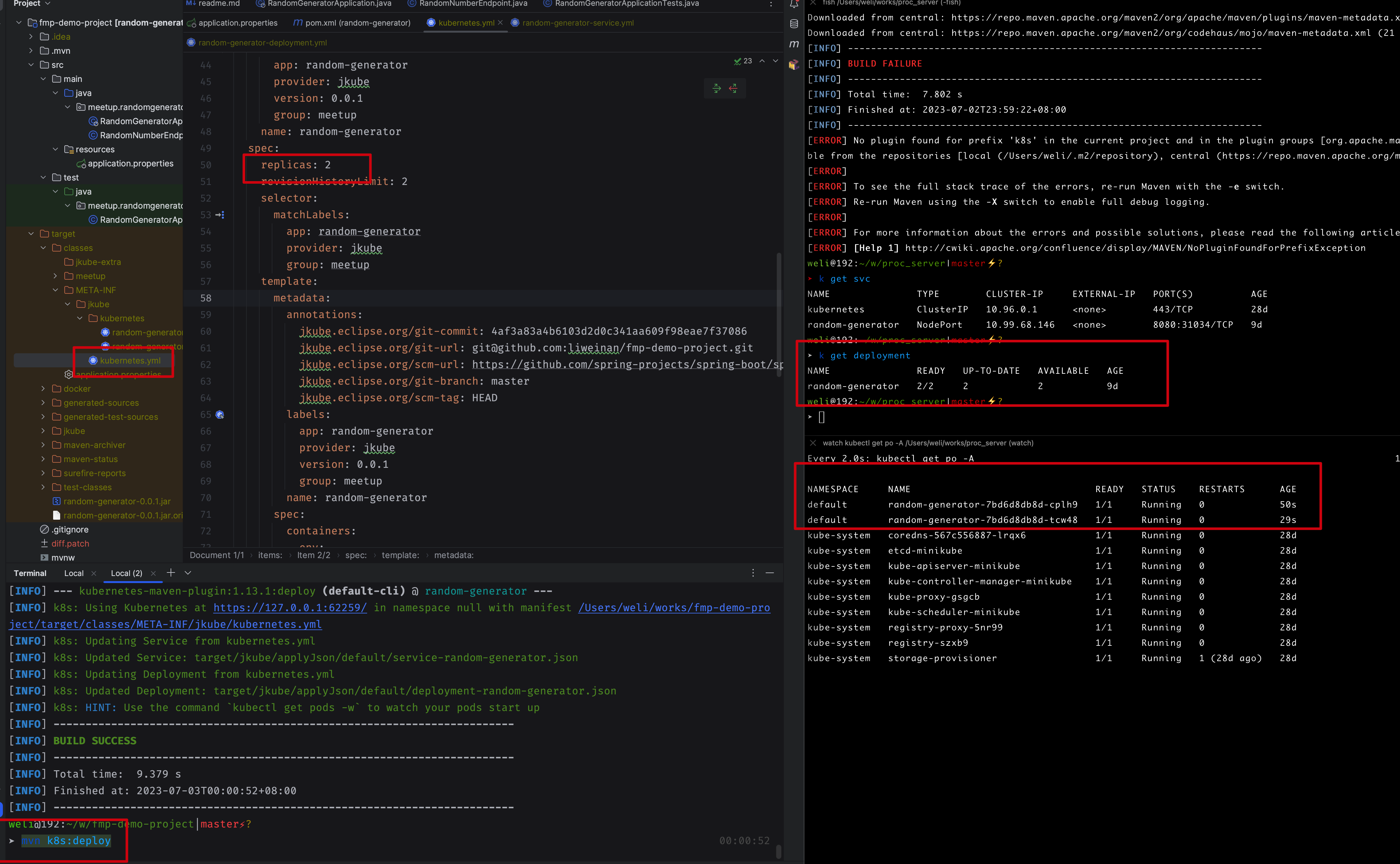Switch to Local terminal tab
This screenshot has width=1400, height=864.
pos(74,573)
